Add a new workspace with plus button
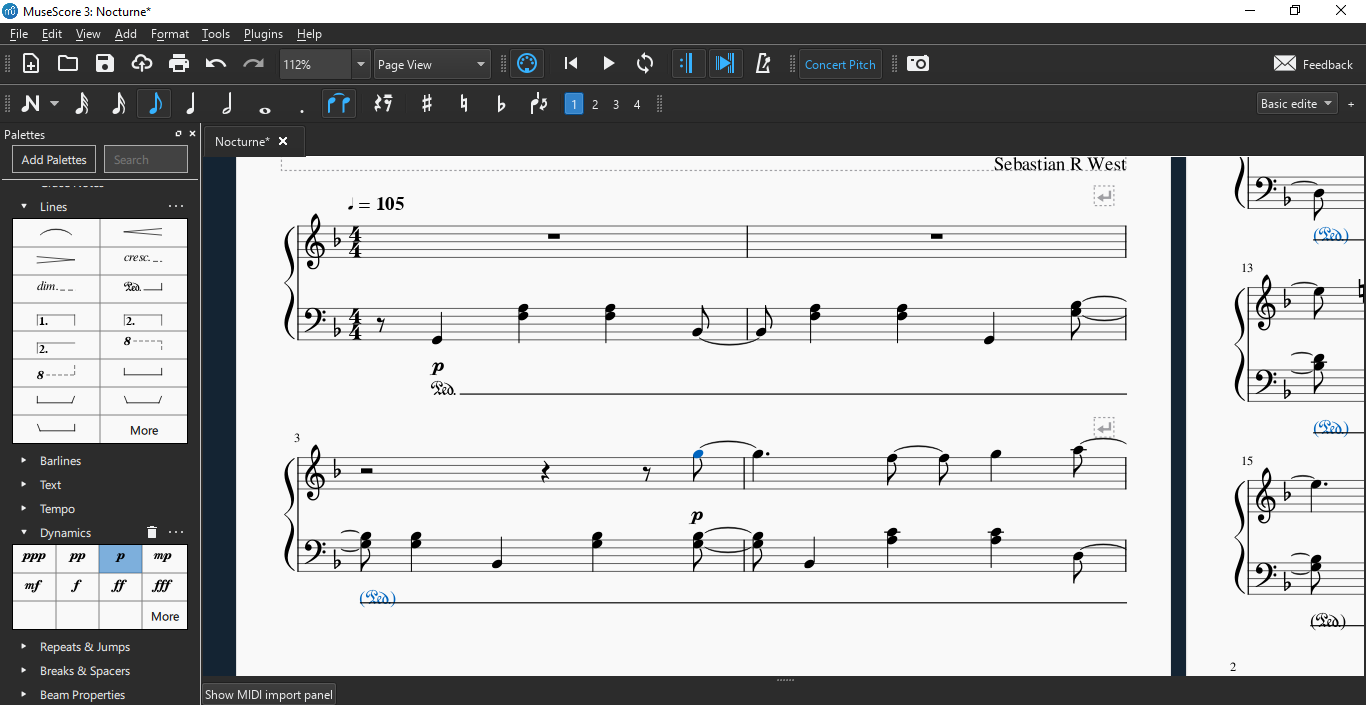The height and width of the screenshot is (705, 1366). [x=1351, y=104]
